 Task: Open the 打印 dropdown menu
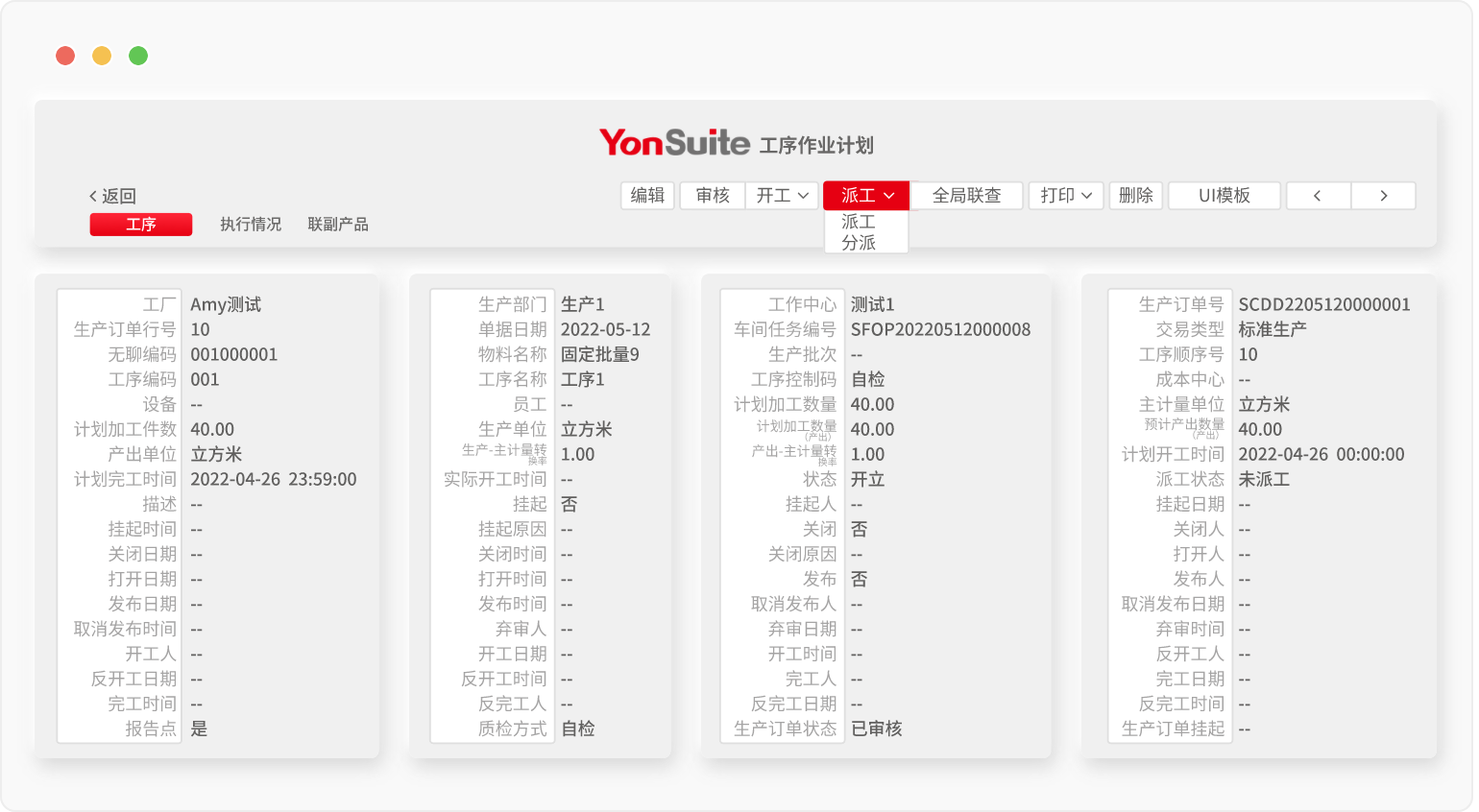coord(1066,196)
